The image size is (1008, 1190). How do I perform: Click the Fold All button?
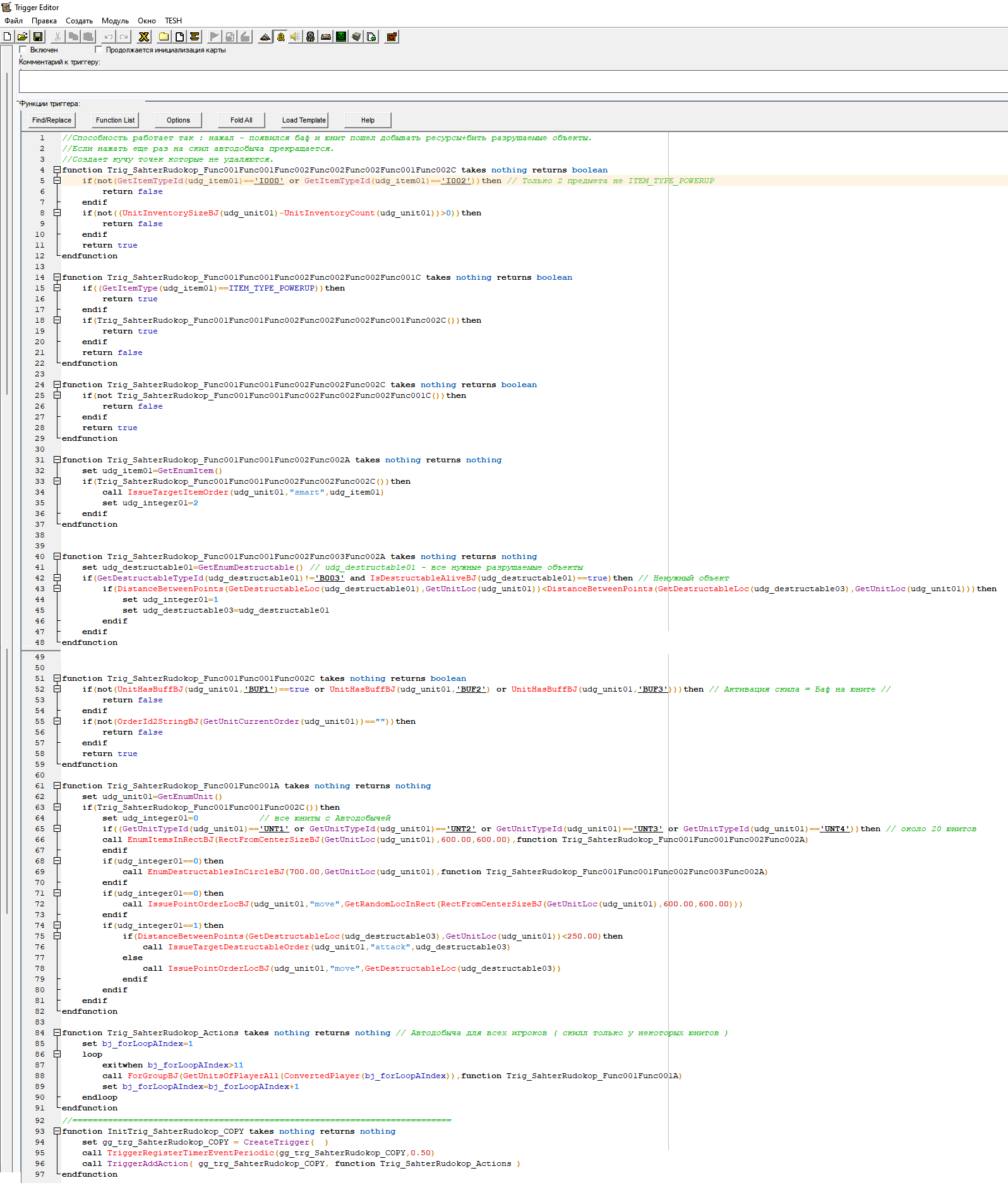(241, 120)
